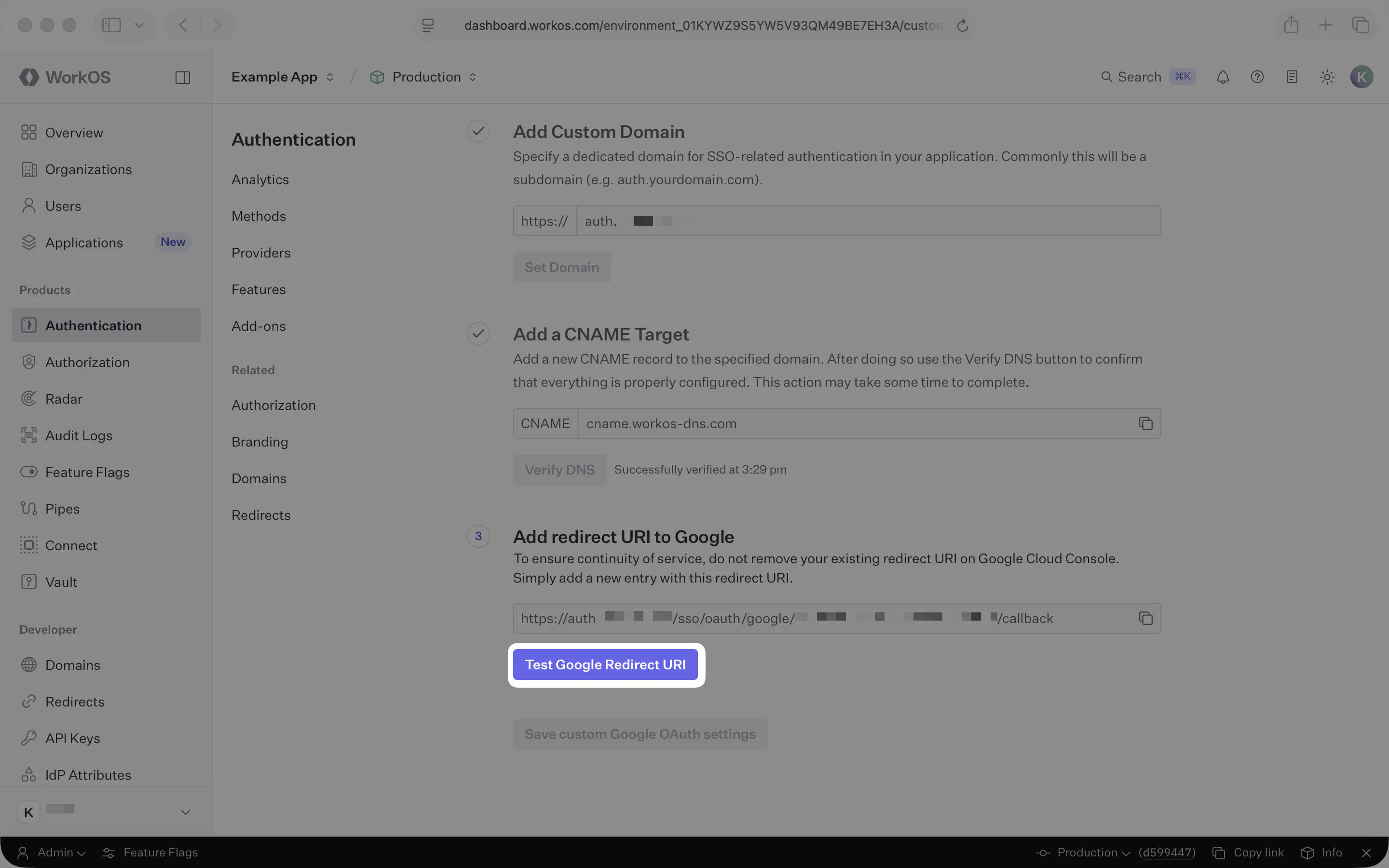Open API Keys in sidebar

pyautogui.click(x=106, y=738)
